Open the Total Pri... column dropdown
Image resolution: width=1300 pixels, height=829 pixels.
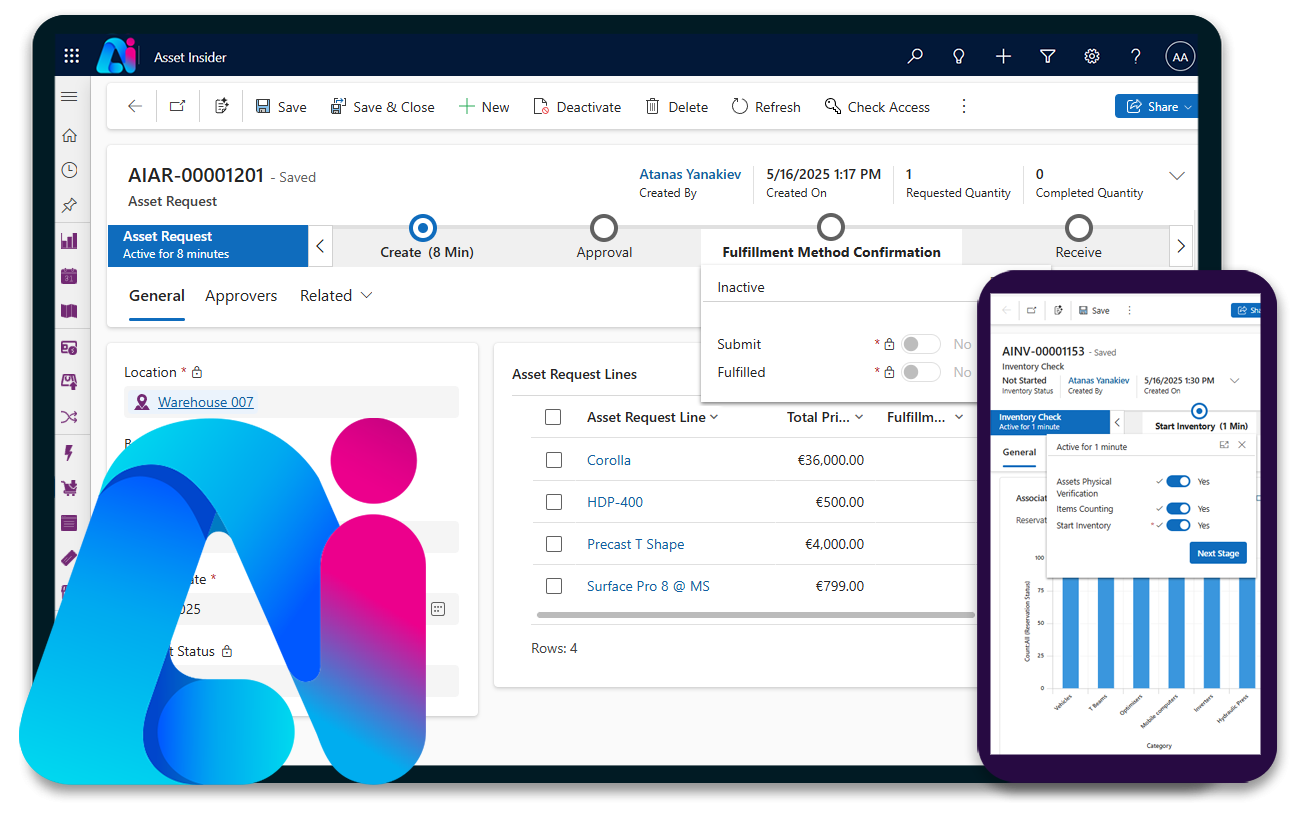[859, 417]
